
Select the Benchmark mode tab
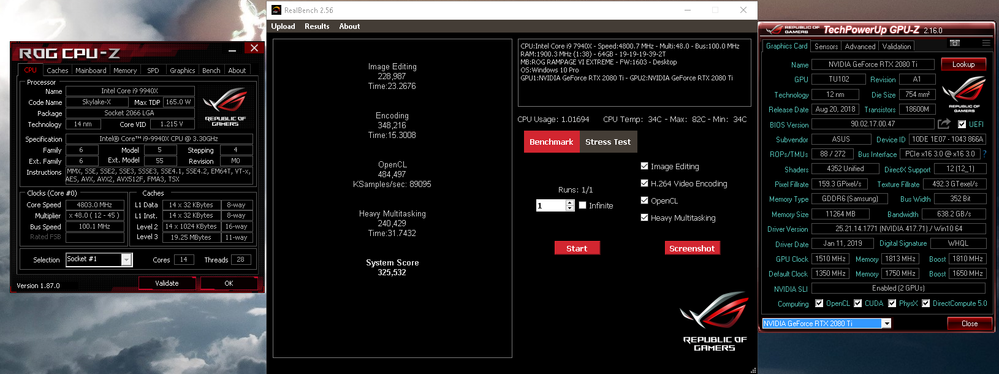551,142
